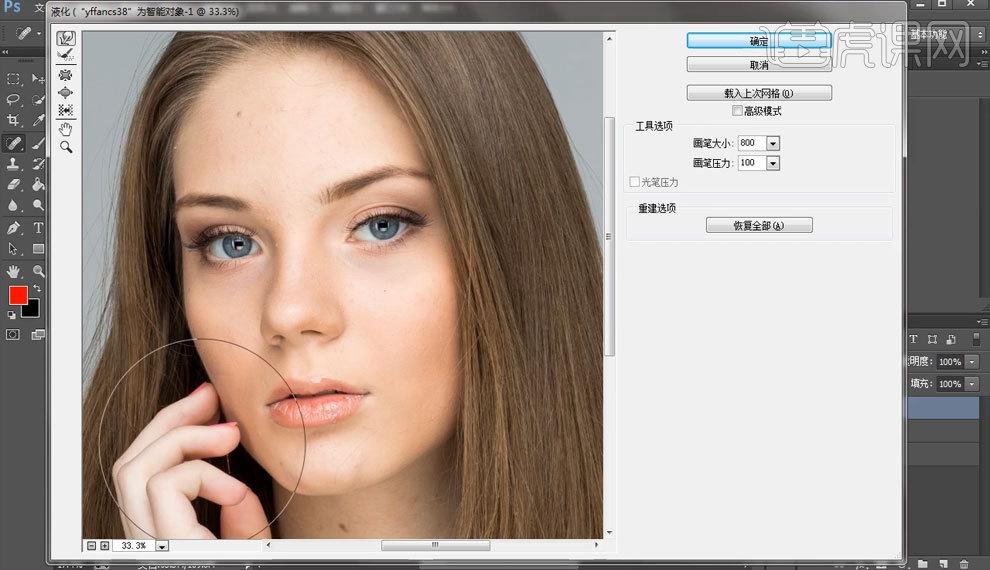990x570 pixels.
Task: Click the preview horizontal scrollbar thumb
Action: pos(435,545)
